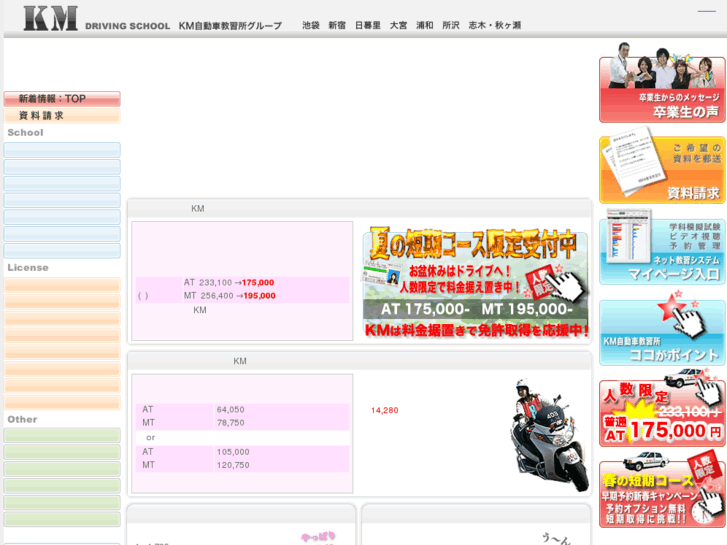Click the MT price 195,000 text
727x545 pixels.
coord(259,296)
